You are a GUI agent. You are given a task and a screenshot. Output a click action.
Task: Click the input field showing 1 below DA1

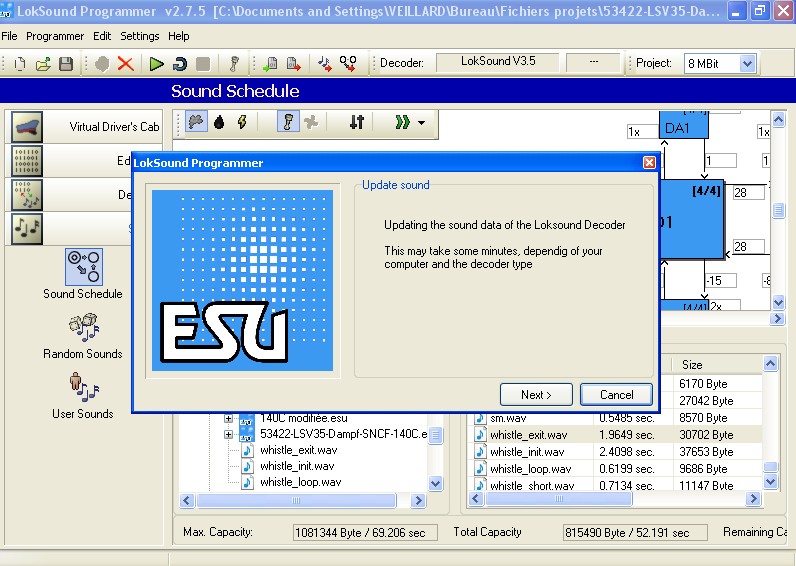point(720,161)
